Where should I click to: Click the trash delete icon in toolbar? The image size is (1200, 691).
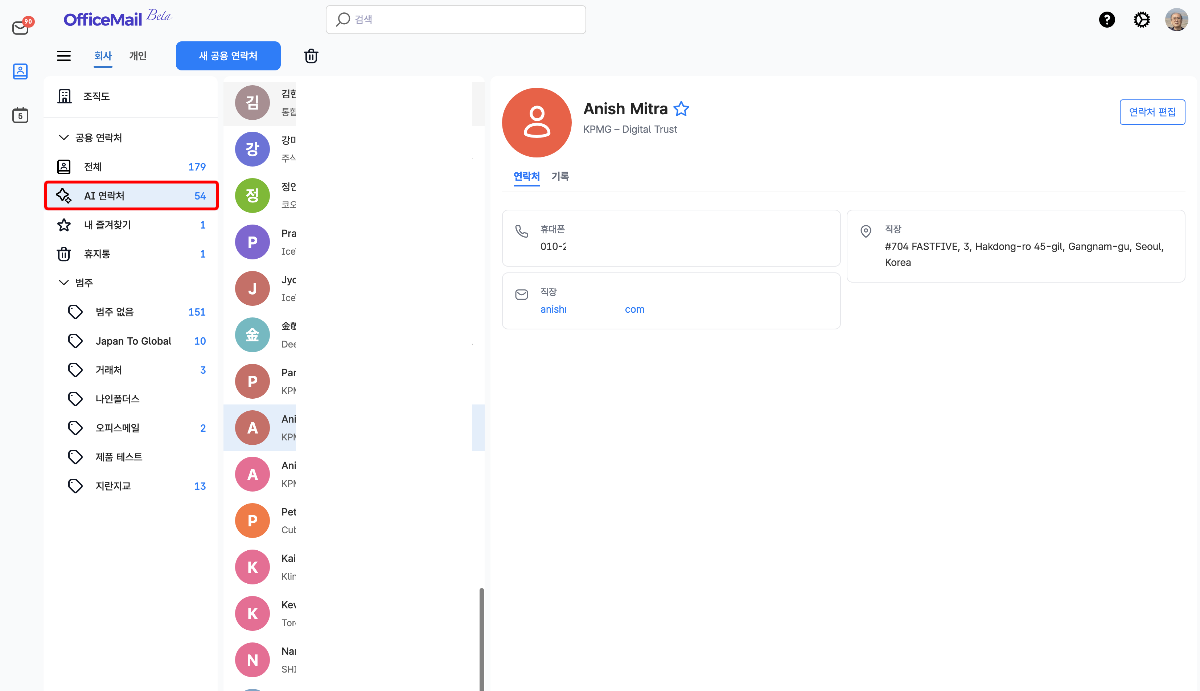pyautogui.click(x=311, y=56)
